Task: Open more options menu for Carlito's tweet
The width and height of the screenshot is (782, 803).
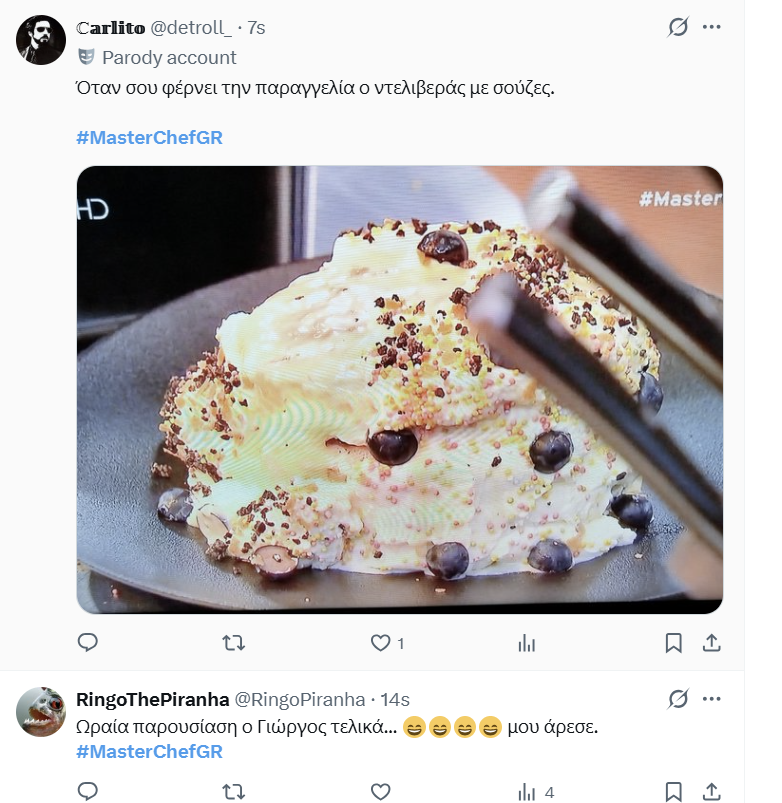Action: pos(712,27)
